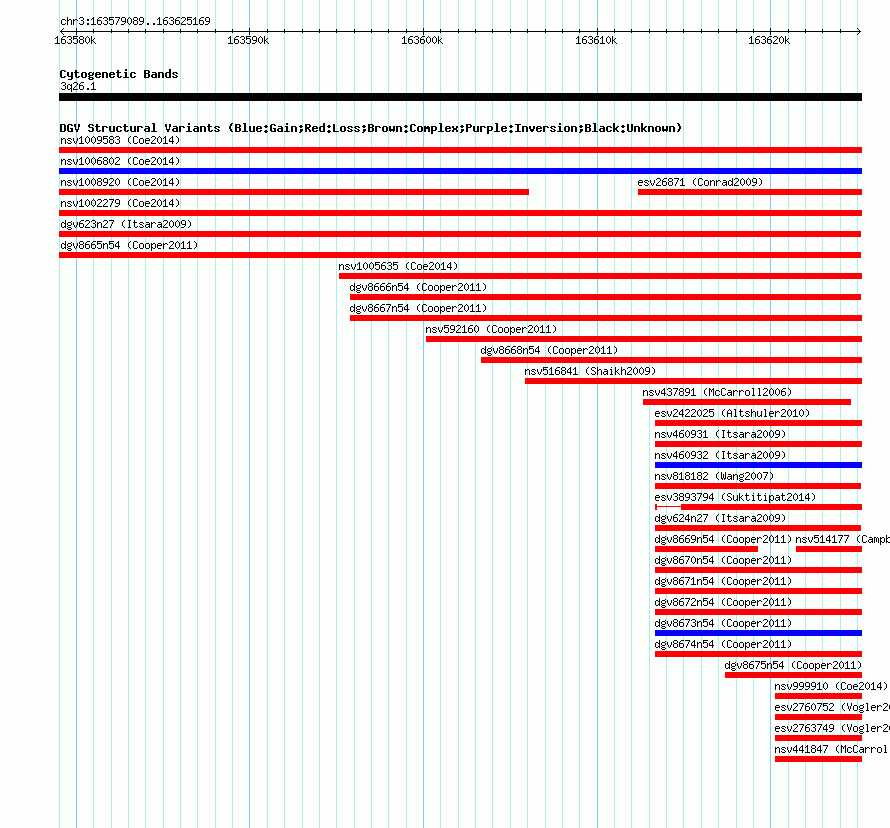This screenshot has width=890, height=828.
Task: Select dgv8671n54 (Cooper2011) label
Action: 723,581
